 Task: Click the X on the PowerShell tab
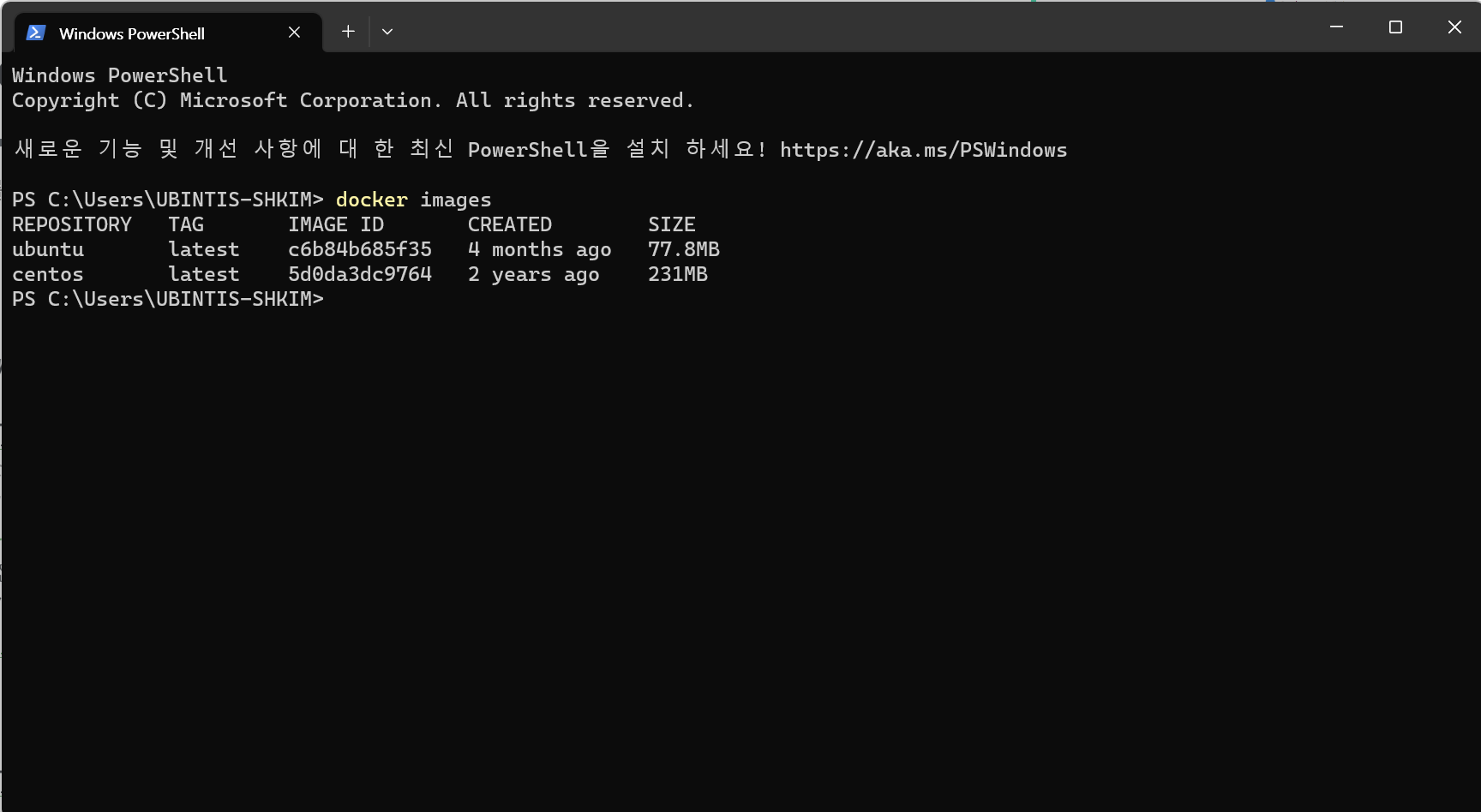pos(294,32)
